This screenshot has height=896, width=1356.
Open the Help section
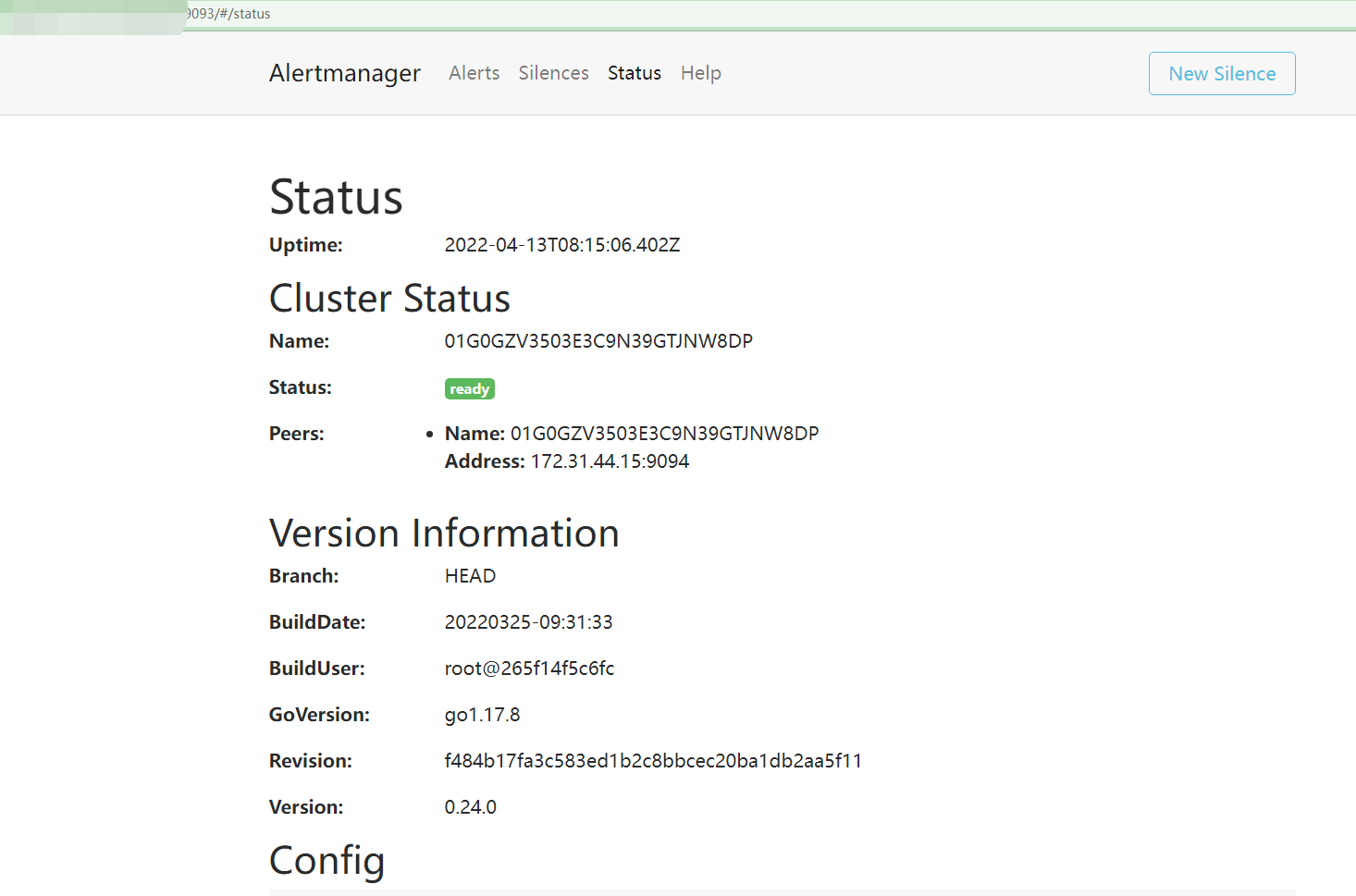point(700,73)
